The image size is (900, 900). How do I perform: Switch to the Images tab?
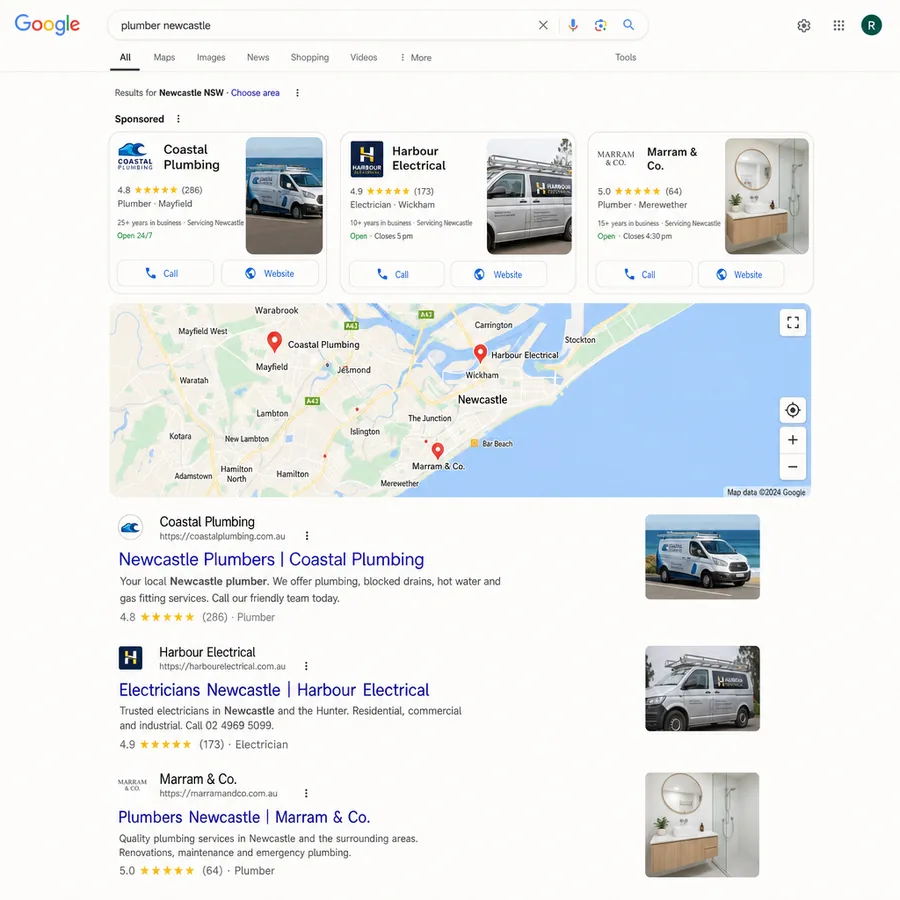(x=211, y=57)
